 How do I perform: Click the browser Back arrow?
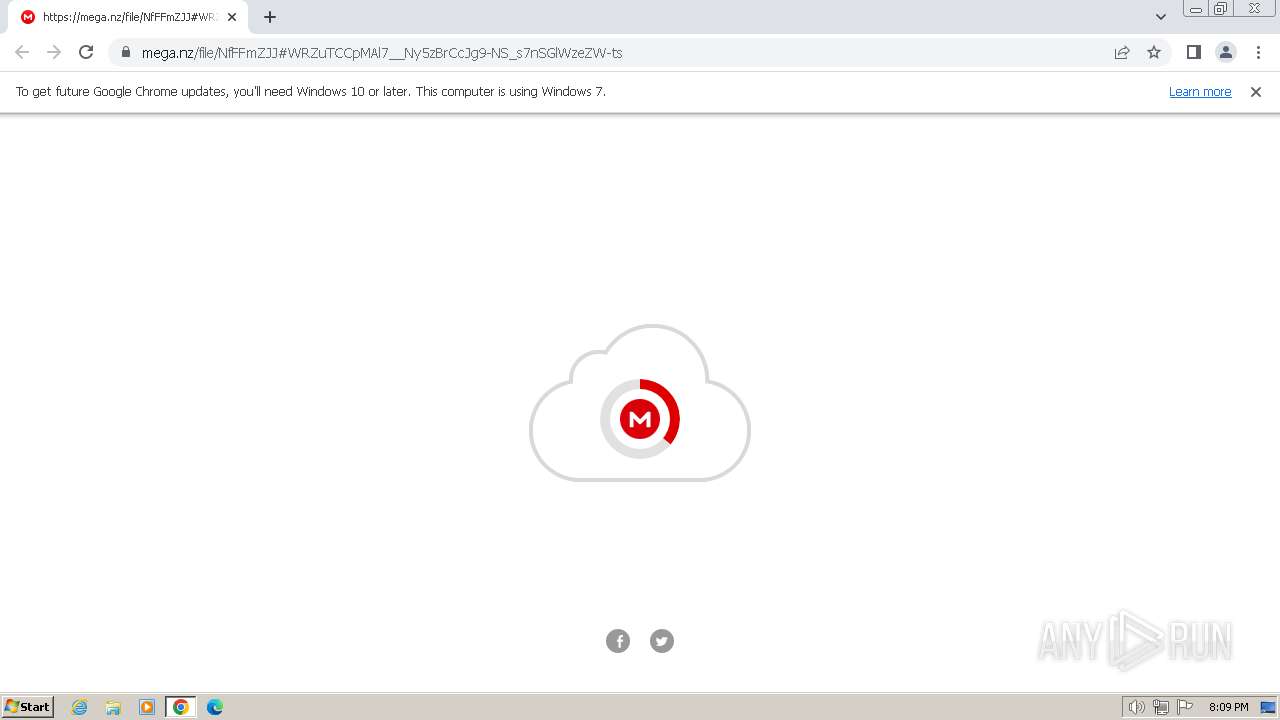(x=22, y=52)
